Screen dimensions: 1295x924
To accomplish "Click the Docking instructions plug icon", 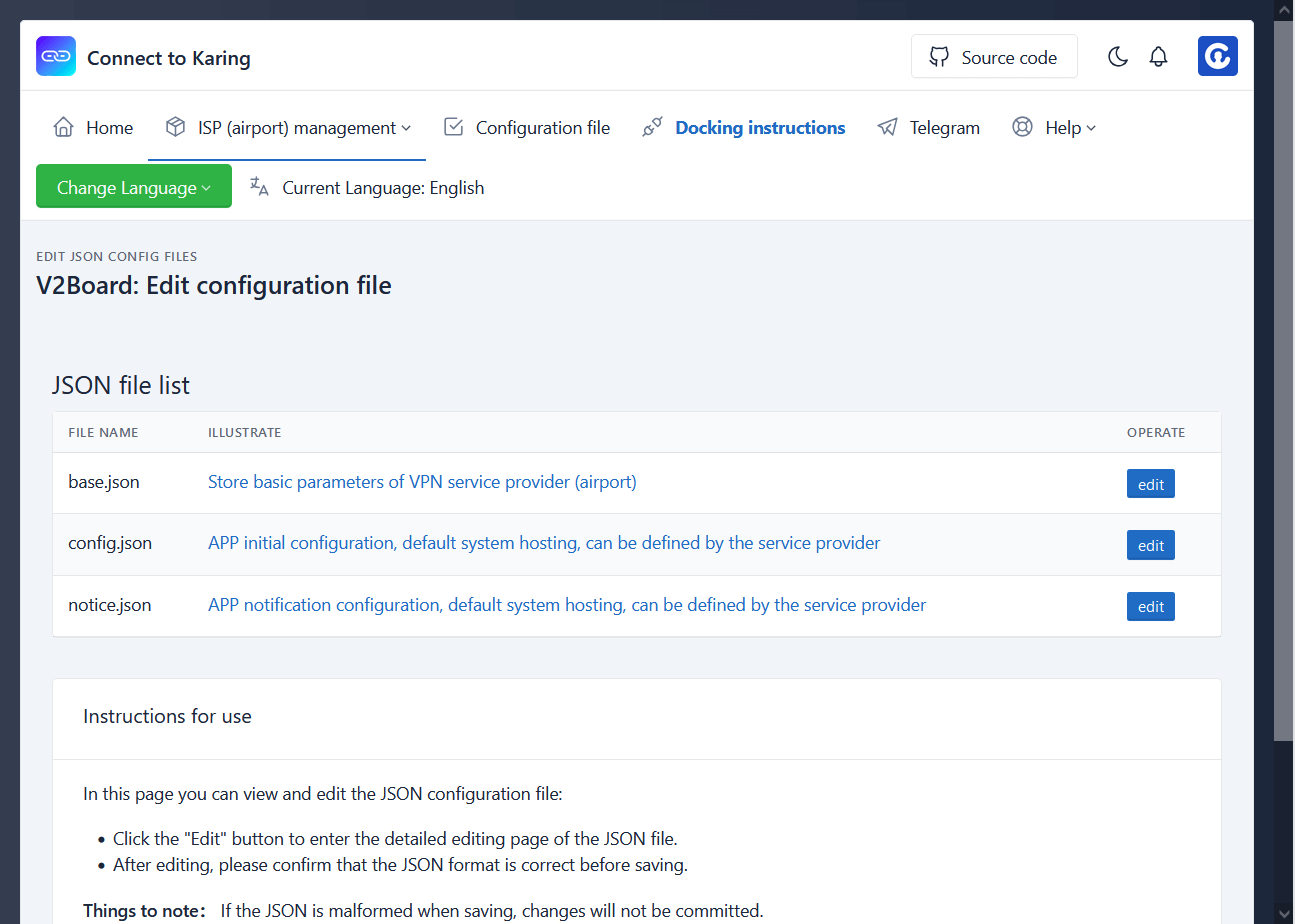I will pyautogui.click(x=652, y=128).
